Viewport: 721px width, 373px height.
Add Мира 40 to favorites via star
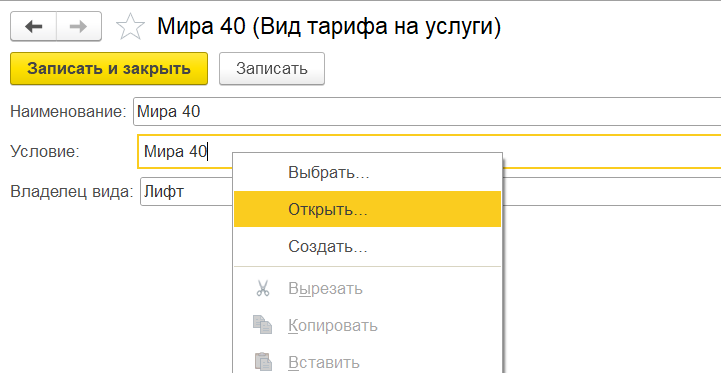tap(130, 27)
